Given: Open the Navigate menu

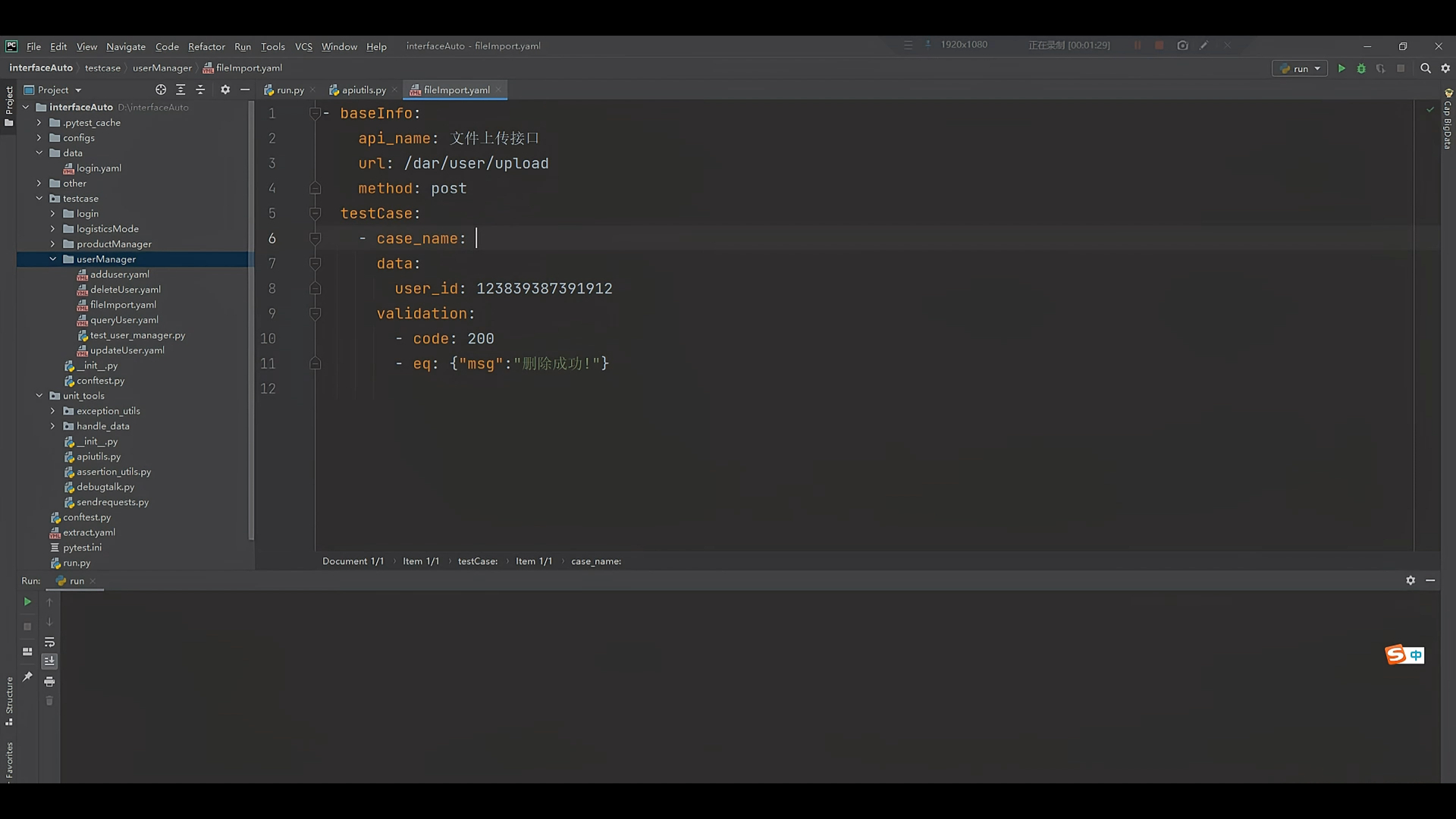Looking at the screenshot, I should tap(126, 46).
